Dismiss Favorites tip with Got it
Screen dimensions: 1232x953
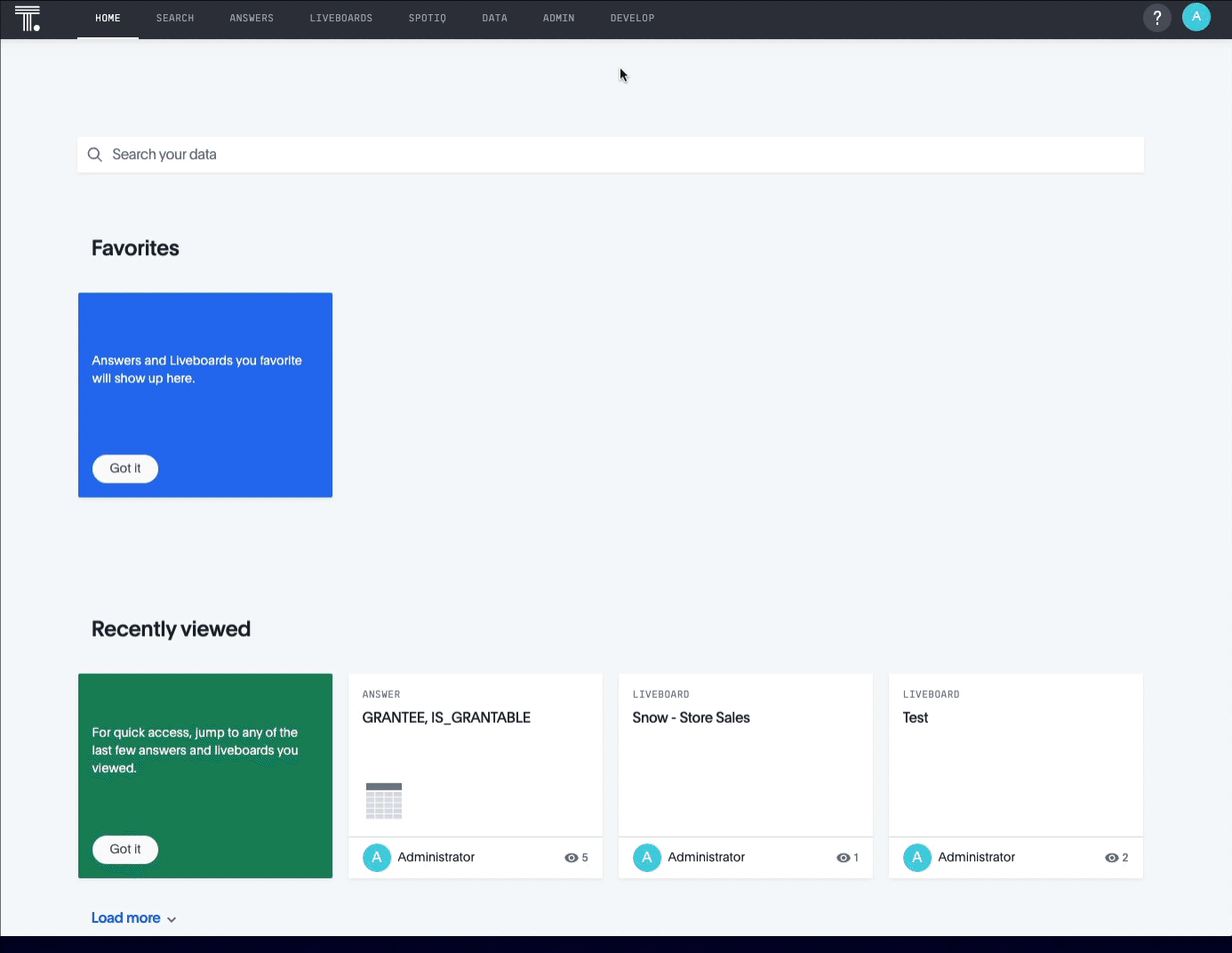[x=125, y=468]
